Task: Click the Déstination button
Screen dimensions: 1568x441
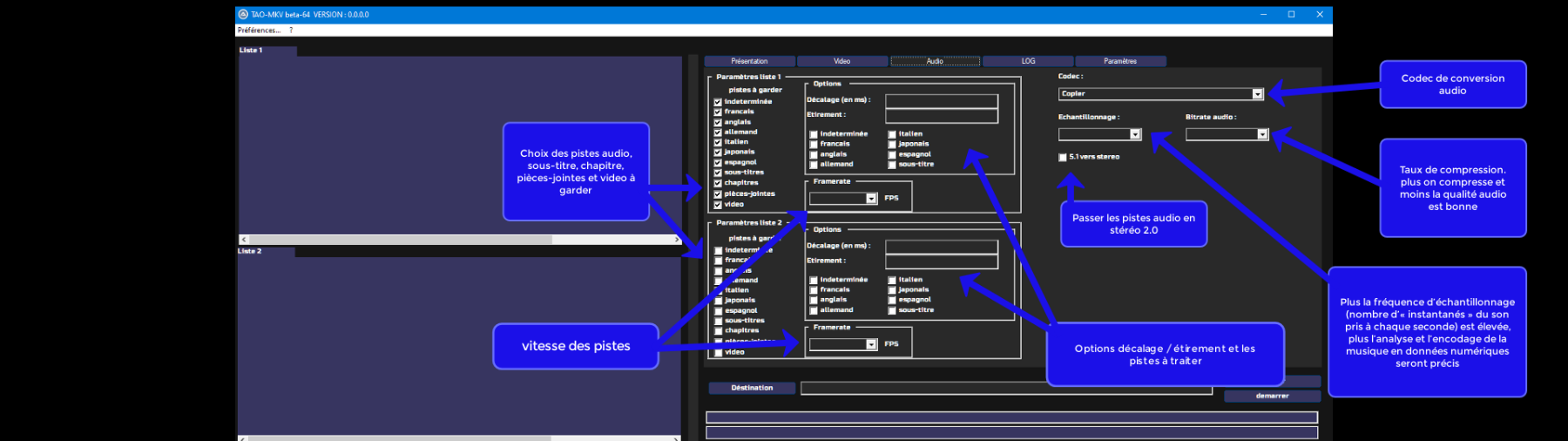Action: [752, 388]
